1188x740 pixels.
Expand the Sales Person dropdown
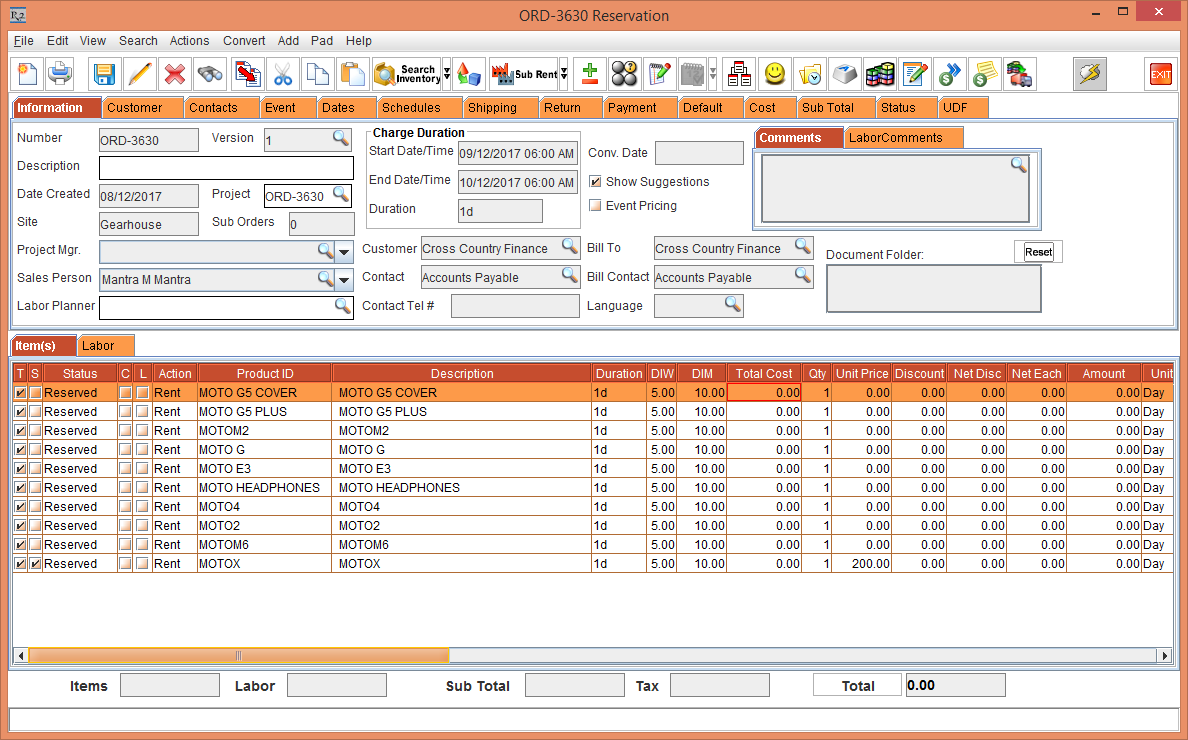tap(344, 280)
